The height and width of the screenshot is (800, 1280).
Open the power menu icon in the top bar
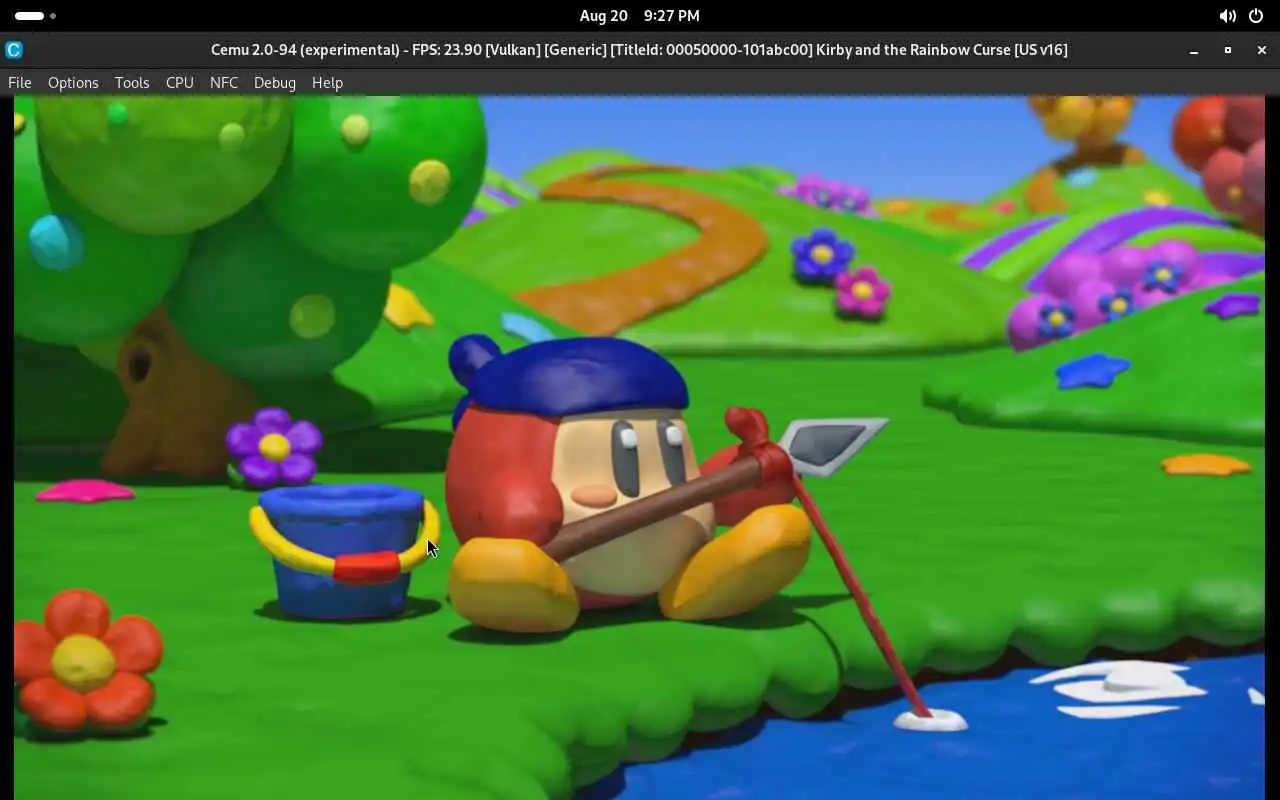click(x=1256, y=16)
